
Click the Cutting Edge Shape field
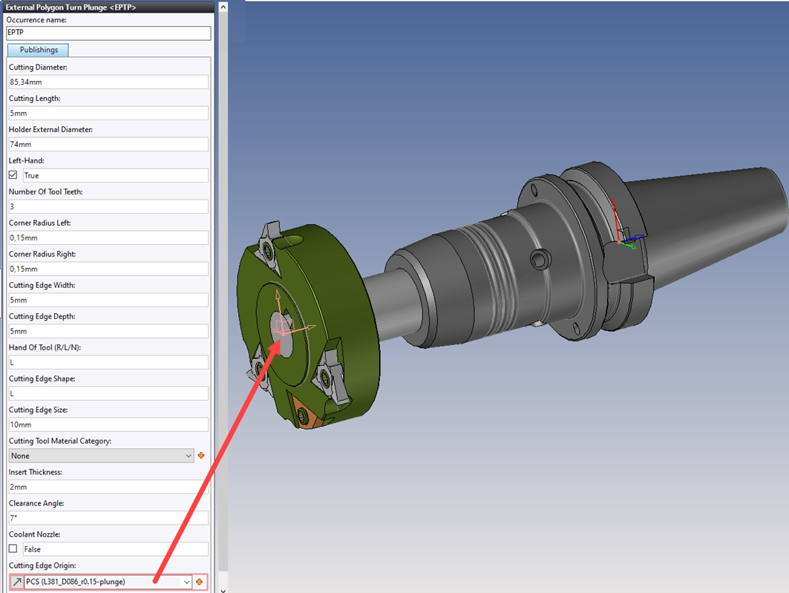(x=109, y=394)
